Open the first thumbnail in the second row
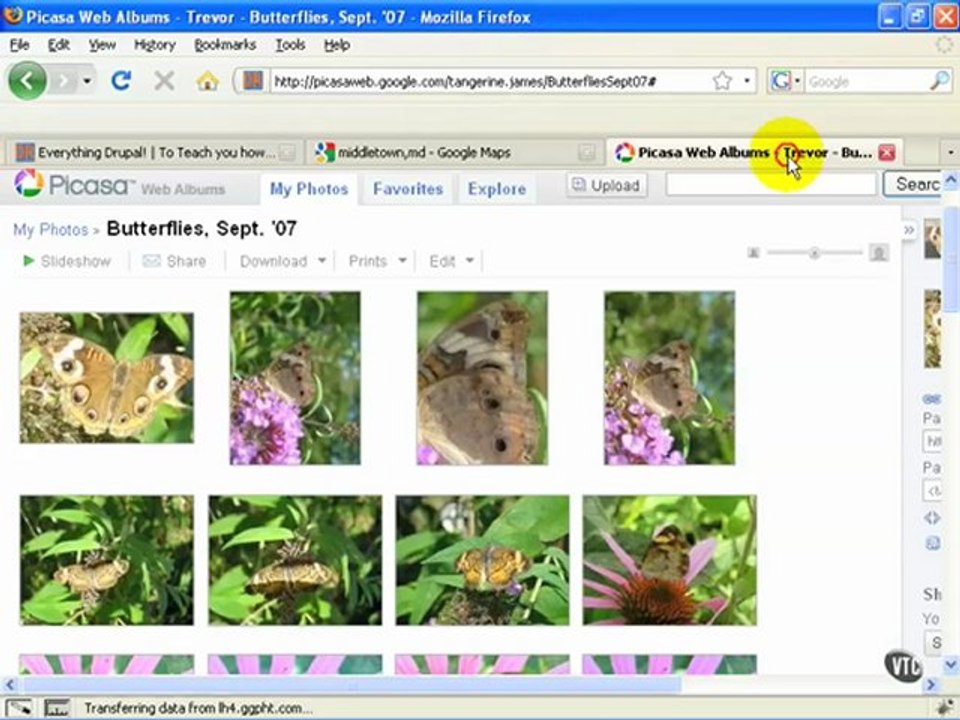960x720 pixels. click(107, 560)
